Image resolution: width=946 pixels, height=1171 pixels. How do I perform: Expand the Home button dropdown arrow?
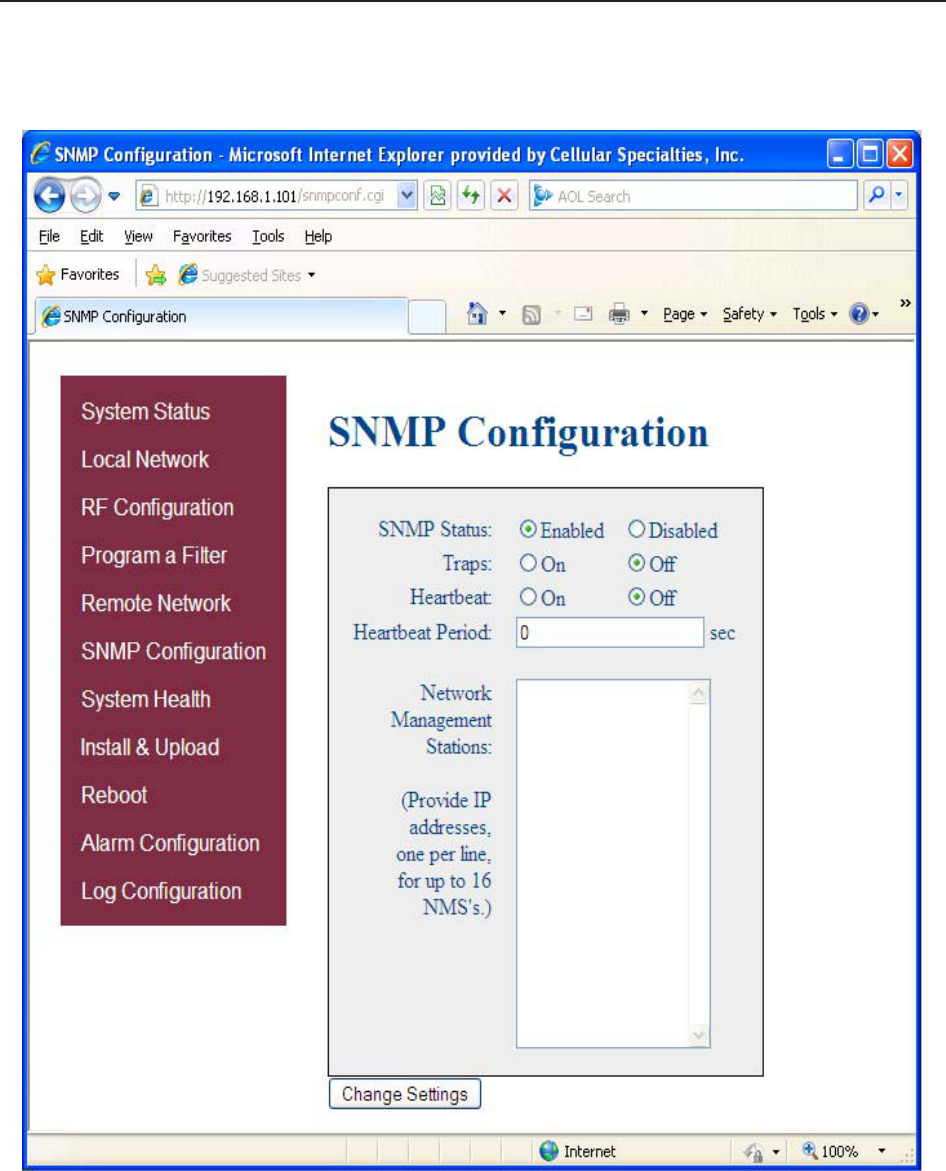click(x=502, y=314)
